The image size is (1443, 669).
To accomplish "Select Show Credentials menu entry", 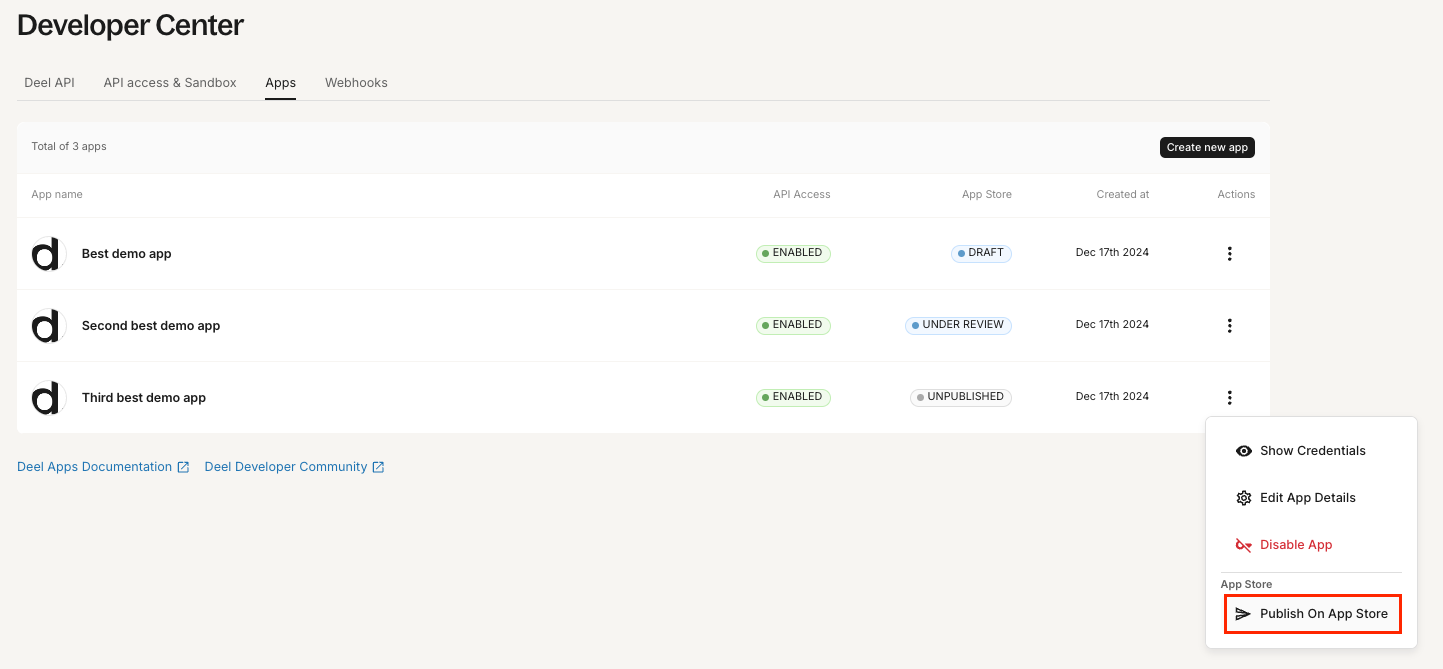I will pyautogui.click(x=1312, y=451).
